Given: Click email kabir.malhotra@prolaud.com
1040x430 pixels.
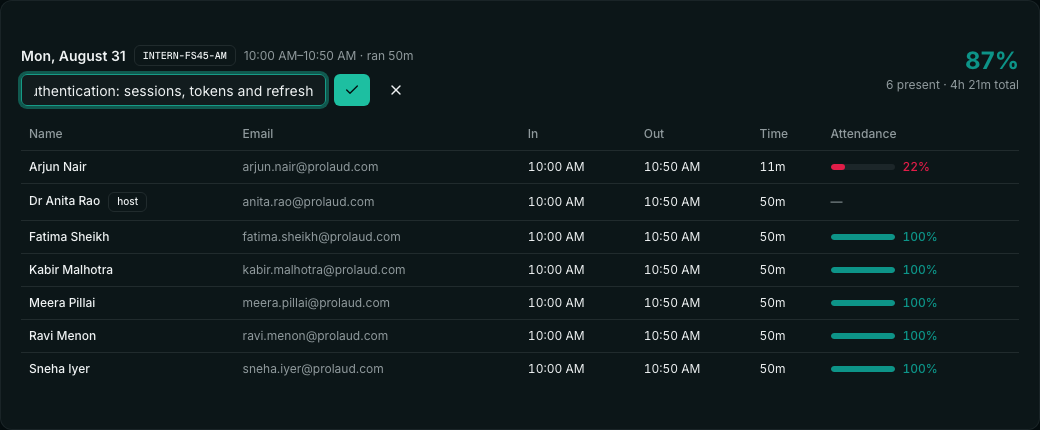Looking at the screenshot, I should pyautogui.click(x=324, y=270).
